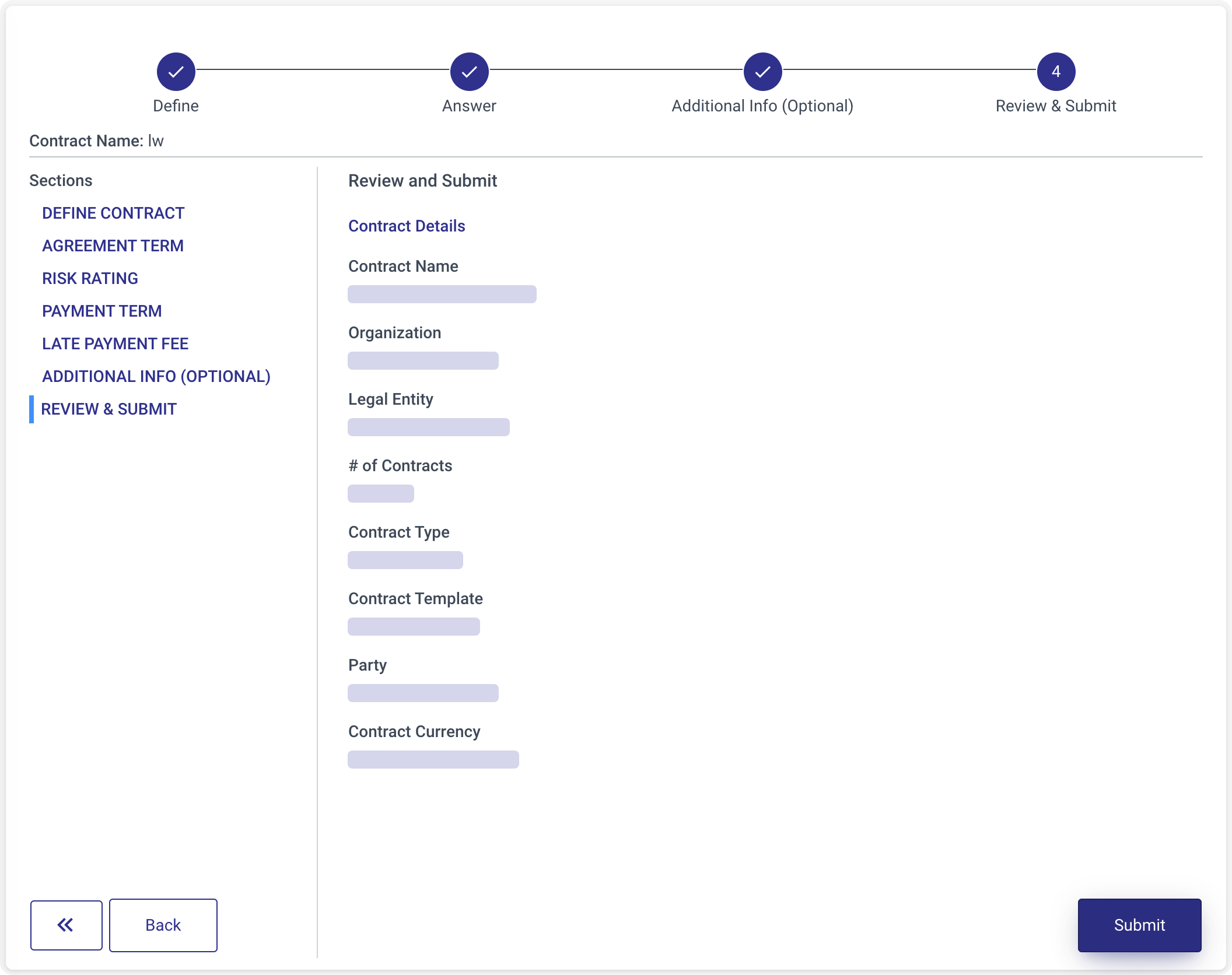Click the Contract Name value placeholder
The image size is (1232, 975).
(x=442, y=294)
